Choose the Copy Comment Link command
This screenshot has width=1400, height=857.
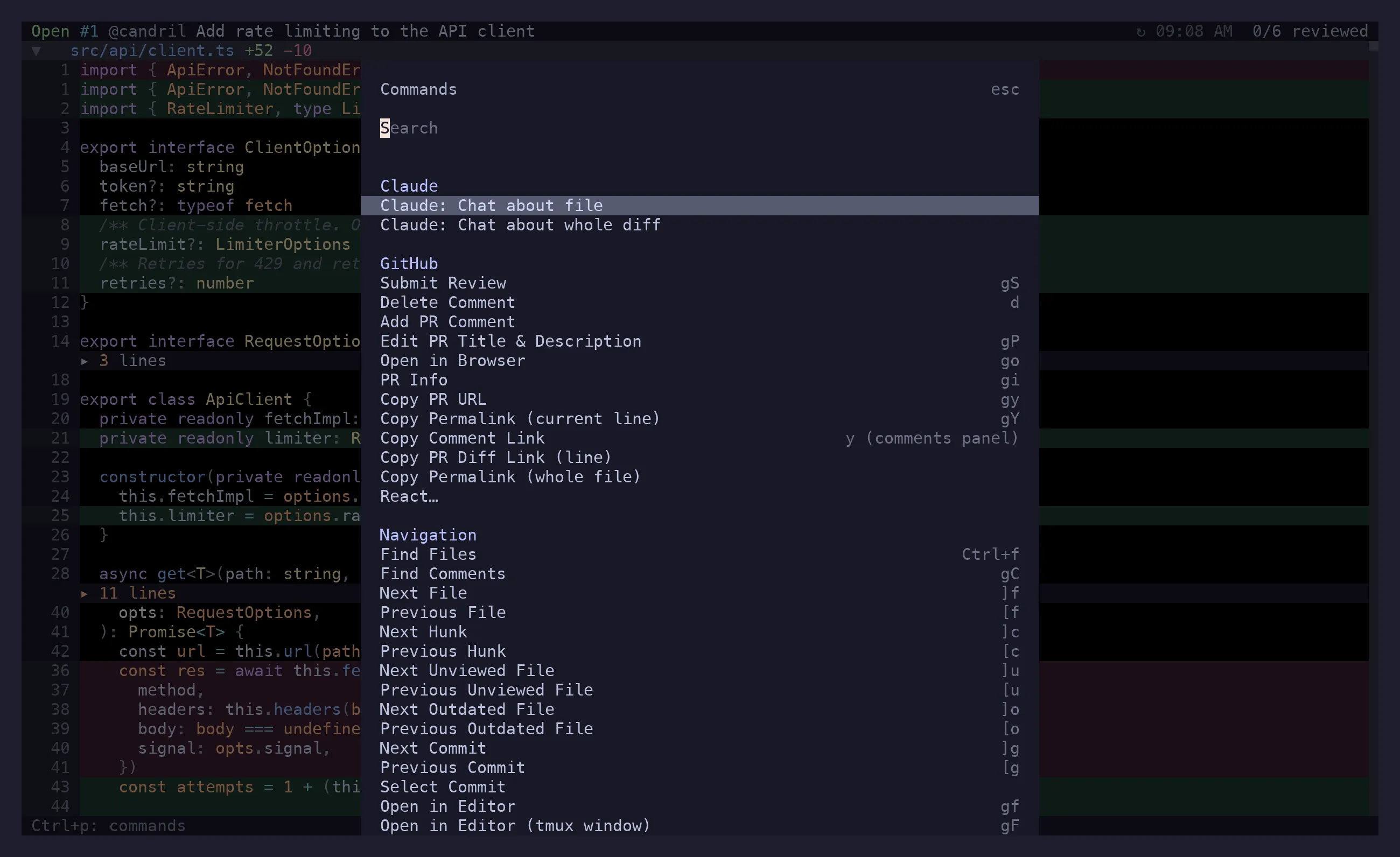pos(699,438)
